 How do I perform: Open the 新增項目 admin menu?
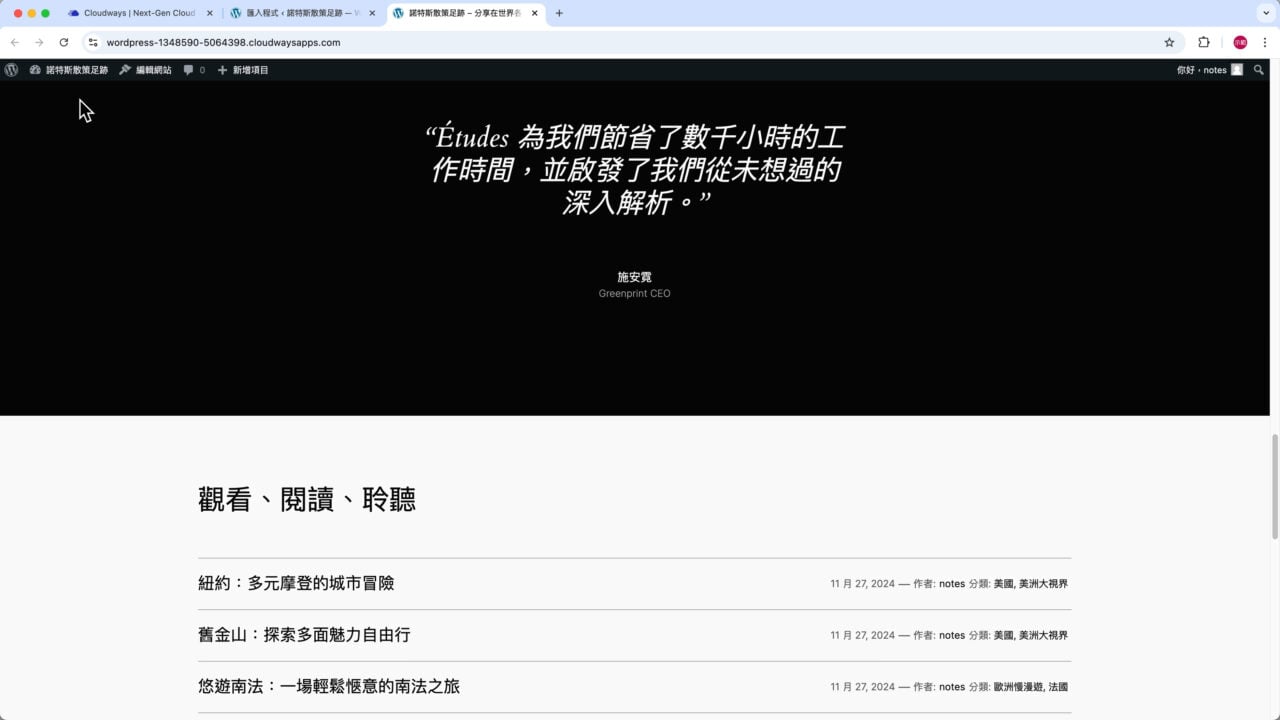[x=243, y=70]
